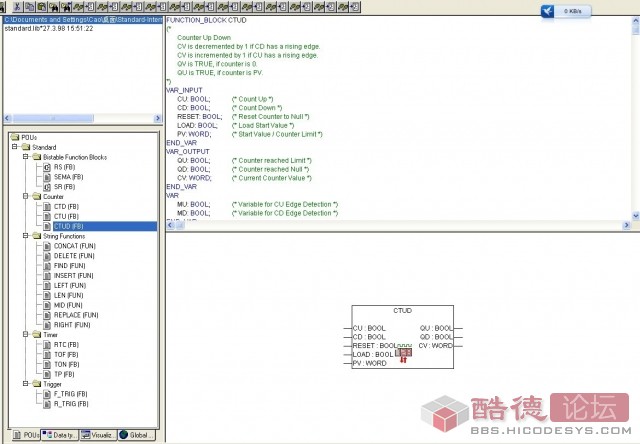Collapse the Timer folder node

26,334
